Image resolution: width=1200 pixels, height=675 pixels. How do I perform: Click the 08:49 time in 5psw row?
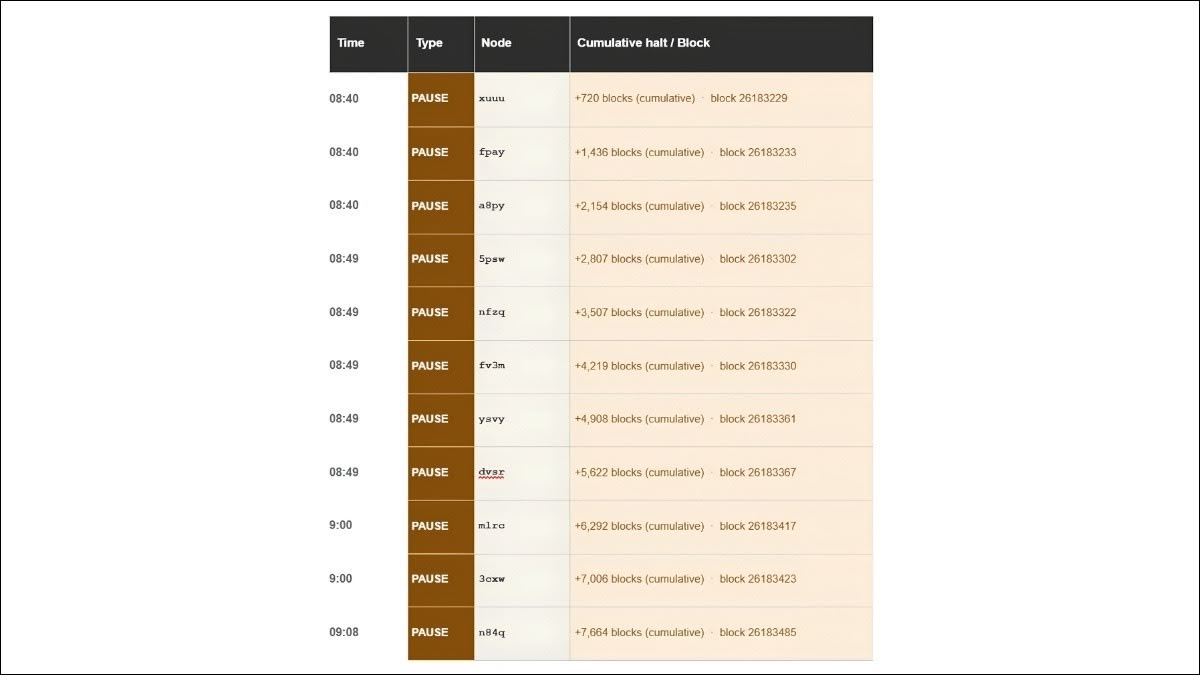pyautogui.click(x=344, y=259)
